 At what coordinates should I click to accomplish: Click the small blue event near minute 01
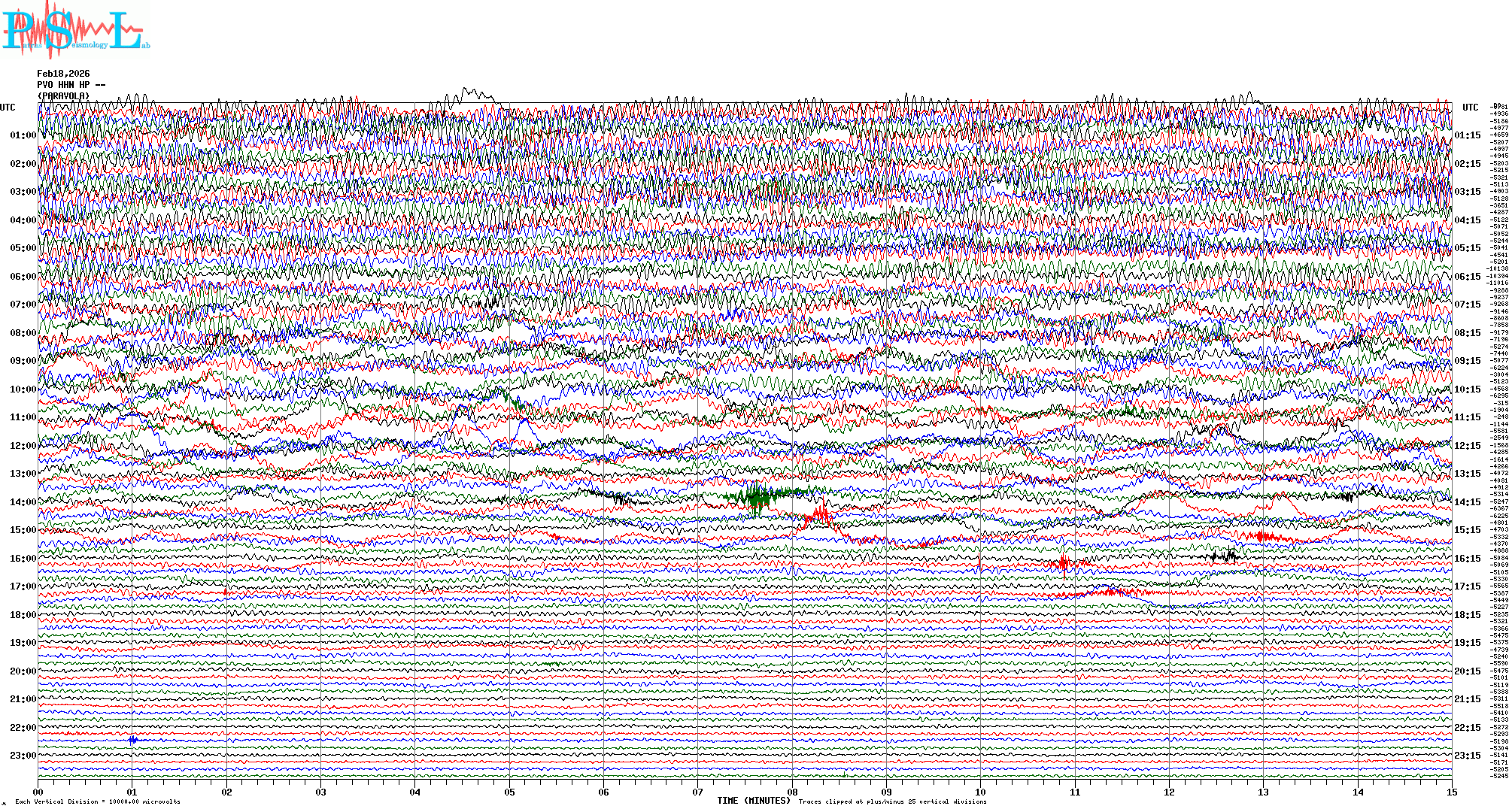pyautogui.click(x=133, y=741)
